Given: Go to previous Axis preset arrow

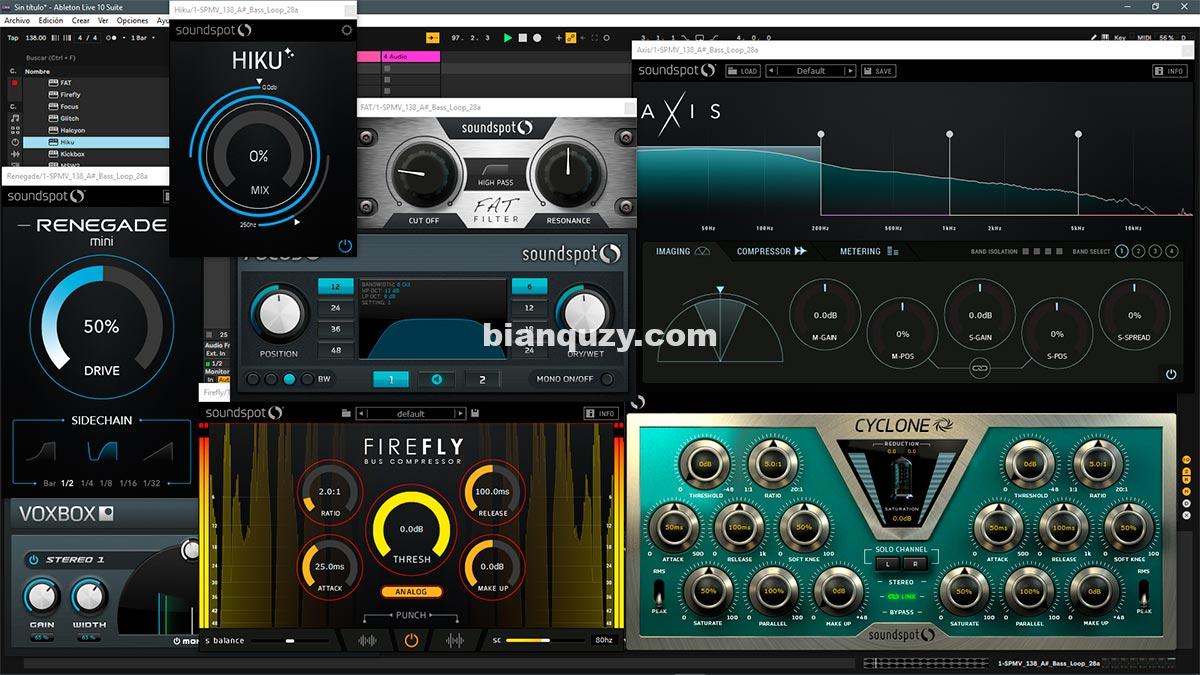Looking at the screenshot, I should [773, 71].
